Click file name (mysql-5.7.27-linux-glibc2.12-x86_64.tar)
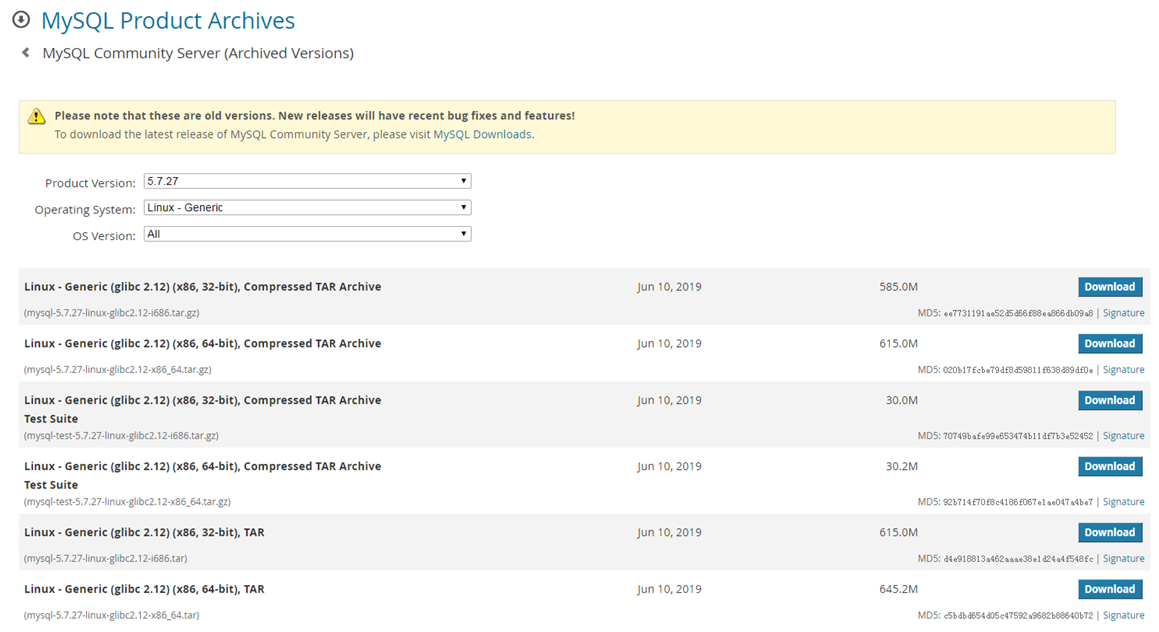The image size is (1159, 632). click(112, 615)
